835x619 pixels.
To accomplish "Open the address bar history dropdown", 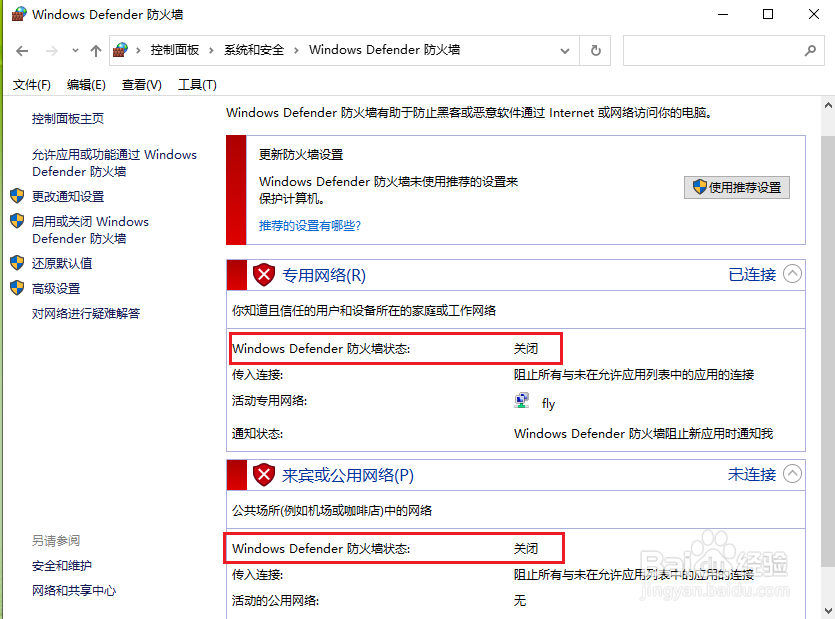I will (x=564, y=50).
